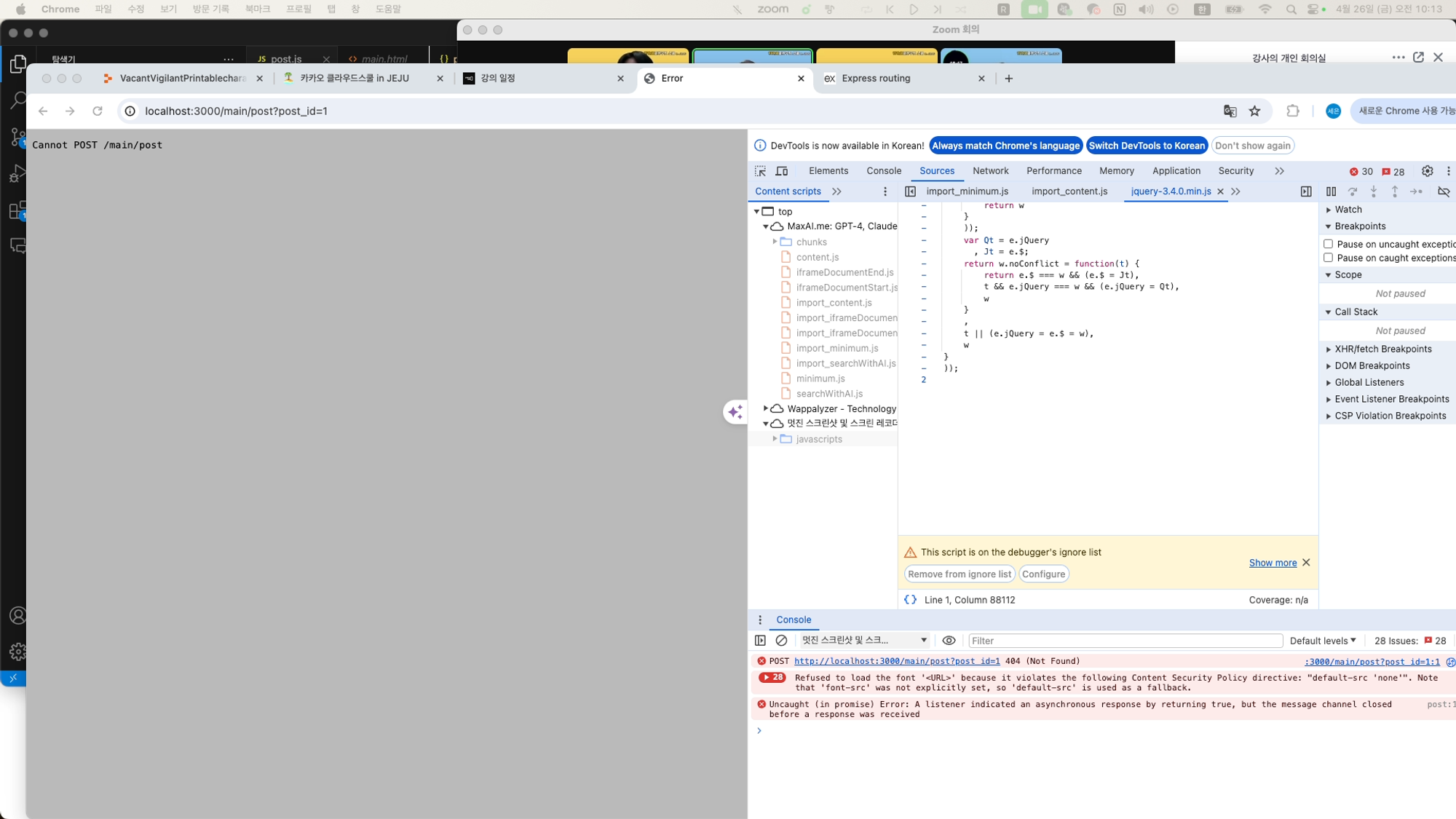Step out of current function
Image resolution: width=1456 pixels, height=819 pixels.
(x=1394, y=191)
